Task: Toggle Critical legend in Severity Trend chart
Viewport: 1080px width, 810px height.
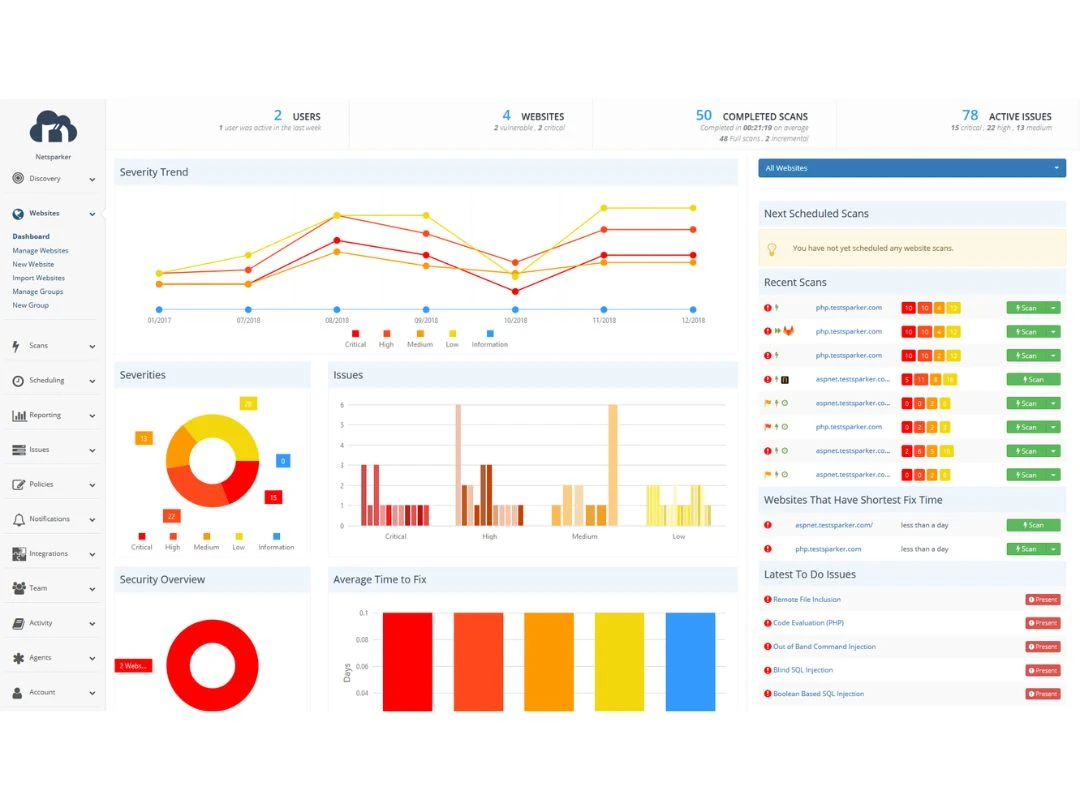Action: tap(355, 339)
